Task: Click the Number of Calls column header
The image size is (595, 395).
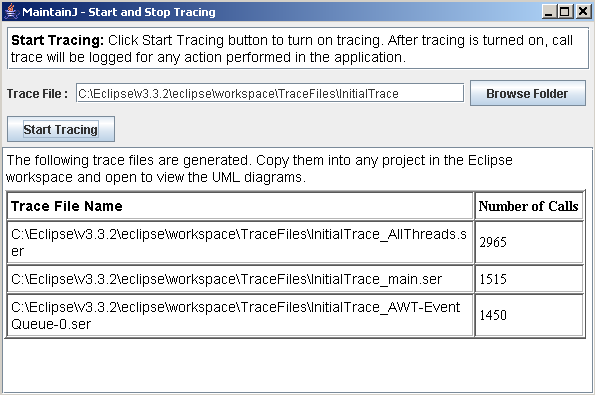Action: [529, 206]
